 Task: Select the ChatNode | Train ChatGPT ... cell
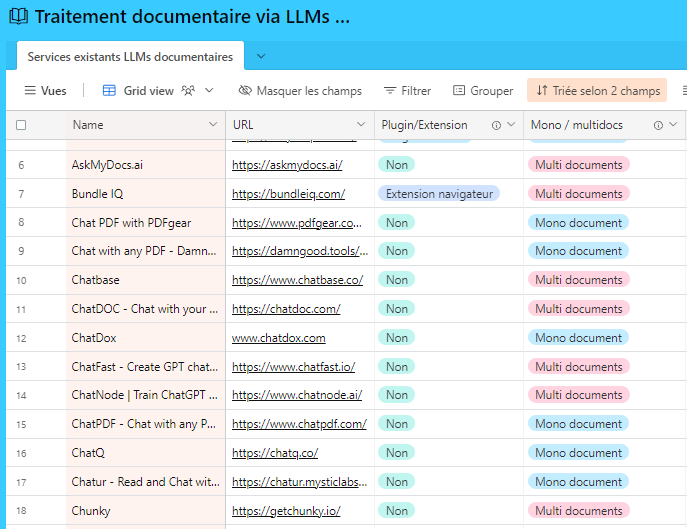tap(145, 395)
